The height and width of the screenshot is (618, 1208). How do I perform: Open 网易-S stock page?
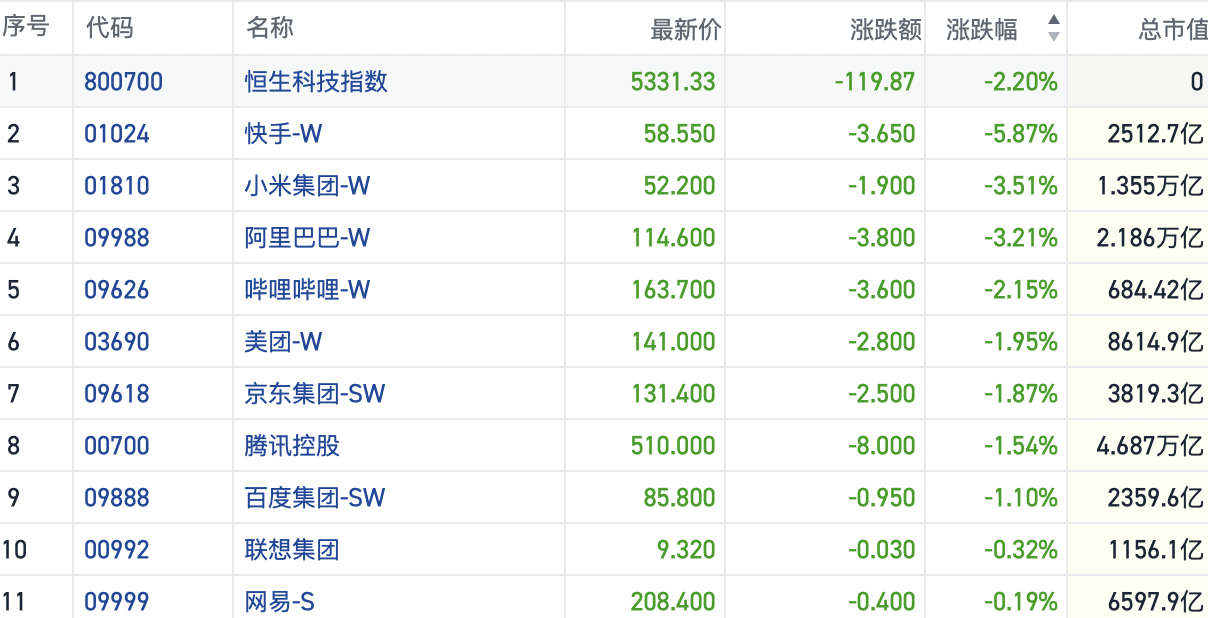(x=280, y=601)
